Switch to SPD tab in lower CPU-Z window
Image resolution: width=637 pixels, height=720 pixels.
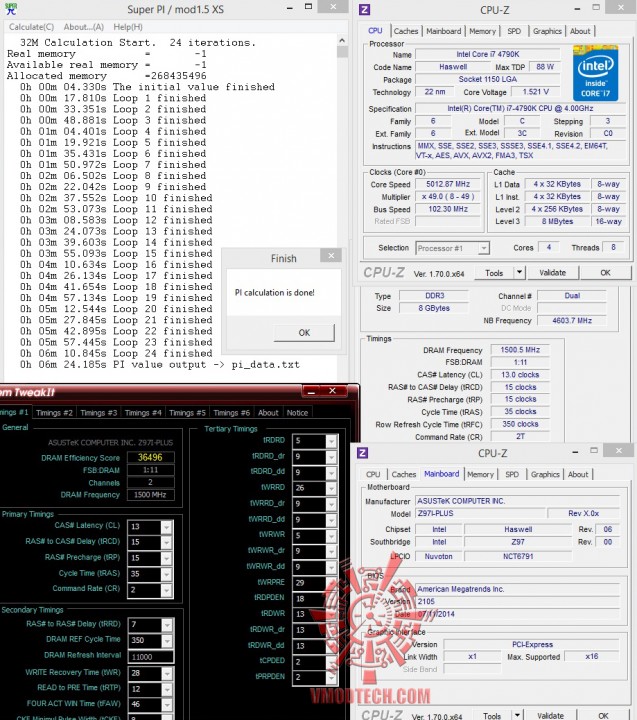512,474
